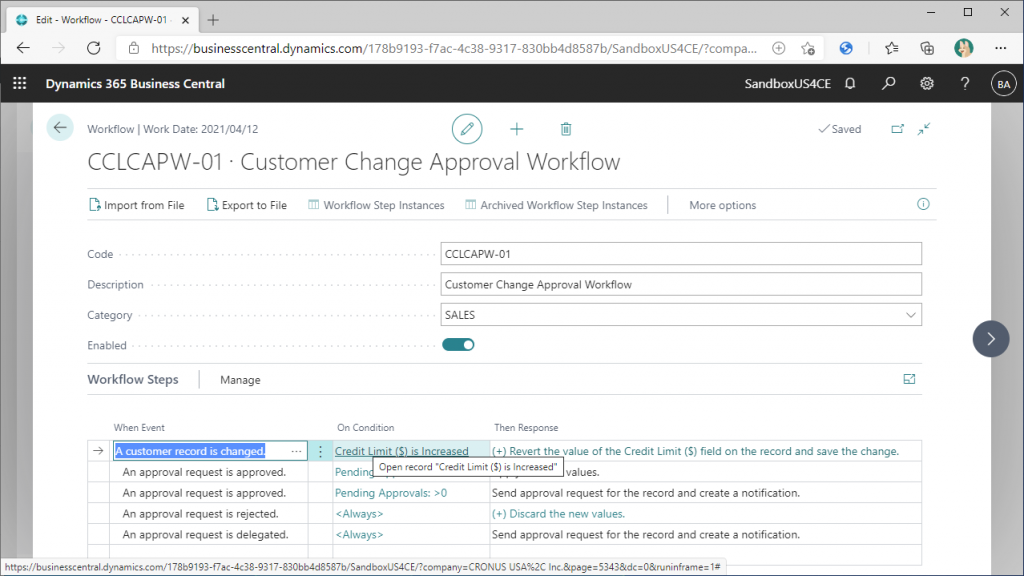This screenshot has width=1024, height=576.
Task: Click the When Event column header
Action: coord(139,428)
